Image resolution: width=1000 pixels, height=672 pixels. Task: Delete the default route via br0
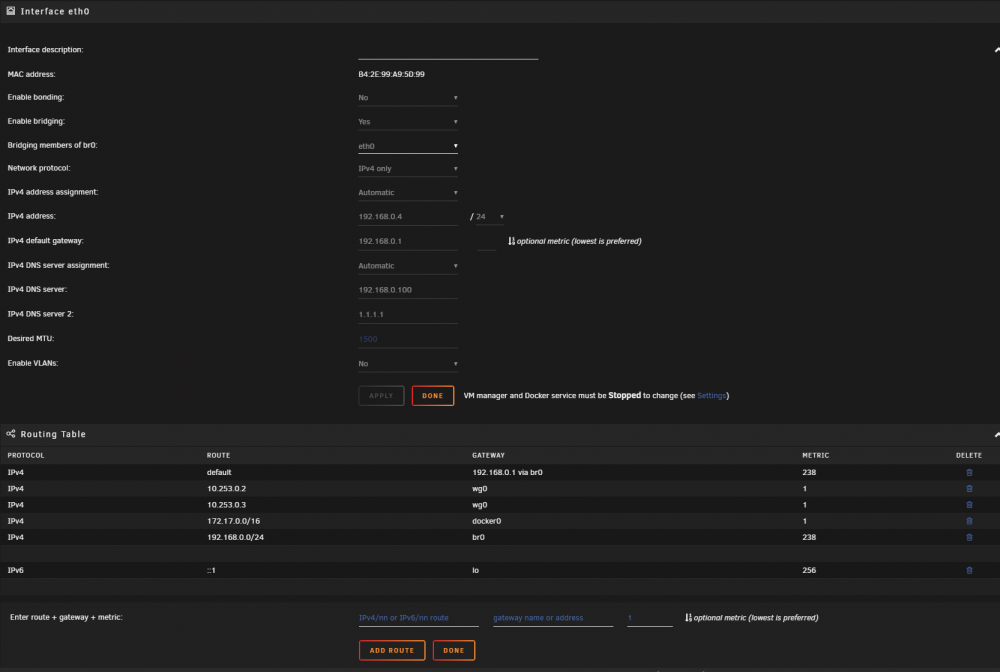(969, 472)
